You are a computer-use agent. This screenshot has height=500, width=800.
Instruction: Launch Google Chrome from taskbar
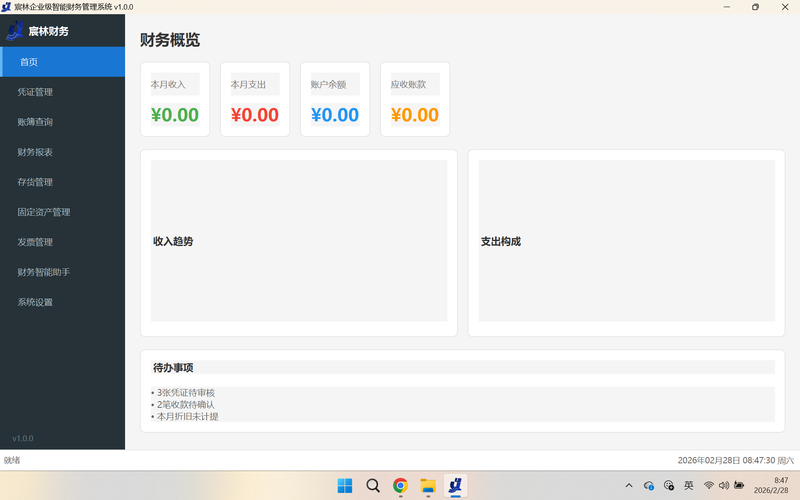[x=400, y=486]
